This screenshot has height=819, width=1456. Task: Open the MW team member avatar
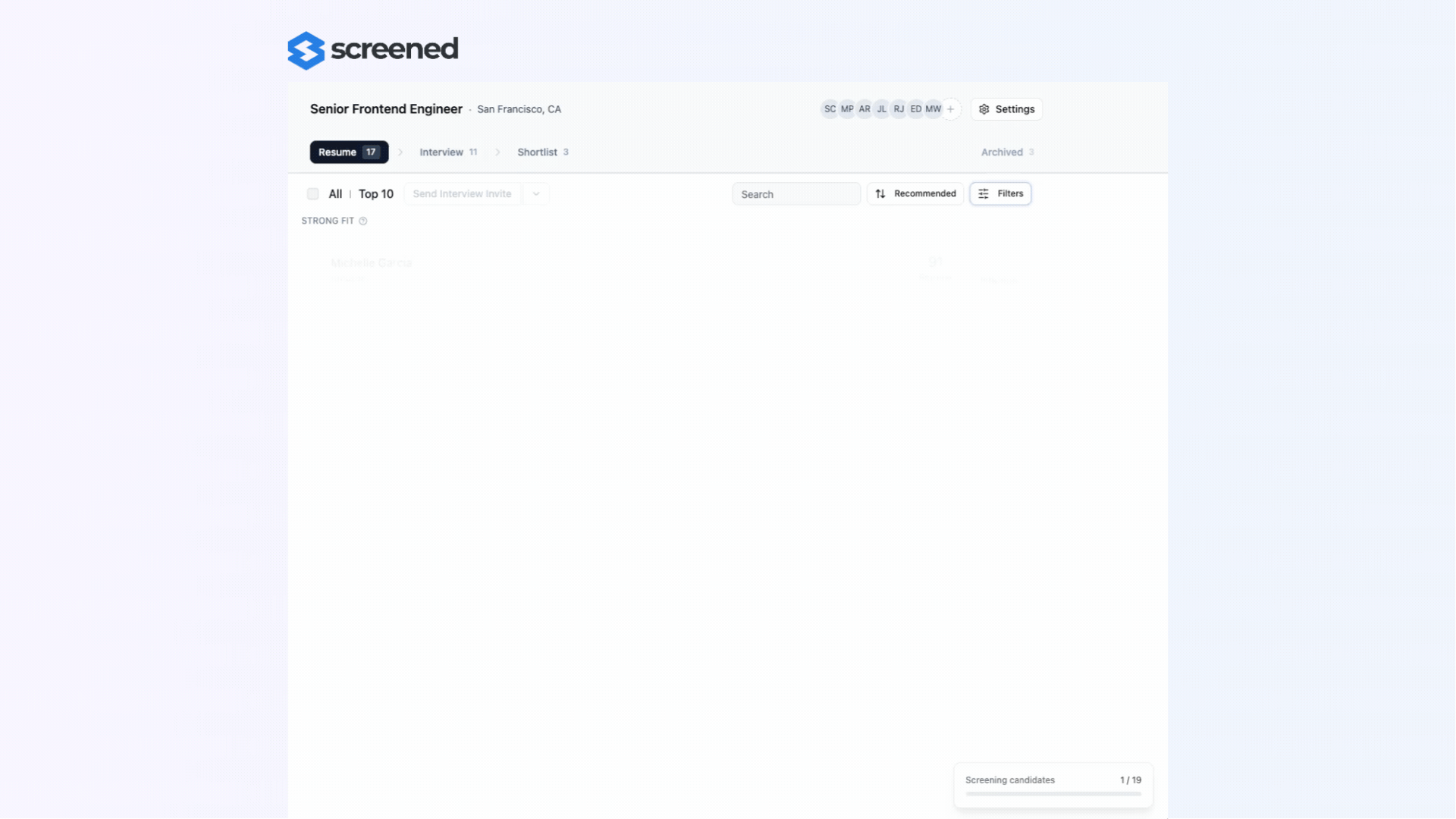coord(933,109)
